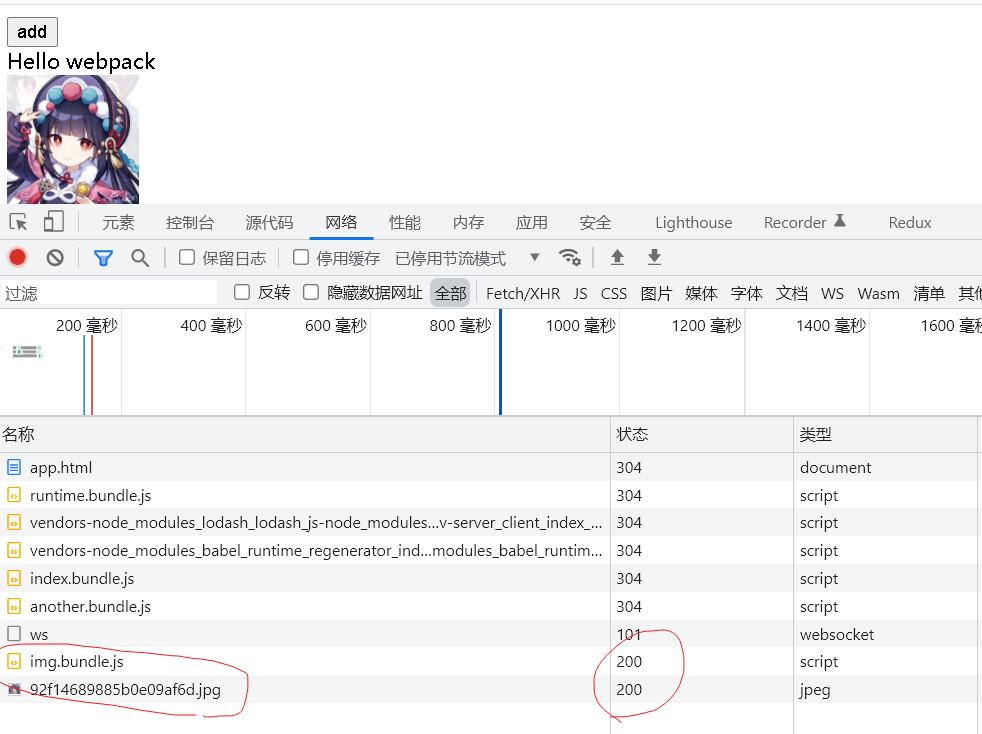Viewport: 982px width, 734px height.
Task: Click the runtime.bundle.js script icon
Action: pos(14,495)
